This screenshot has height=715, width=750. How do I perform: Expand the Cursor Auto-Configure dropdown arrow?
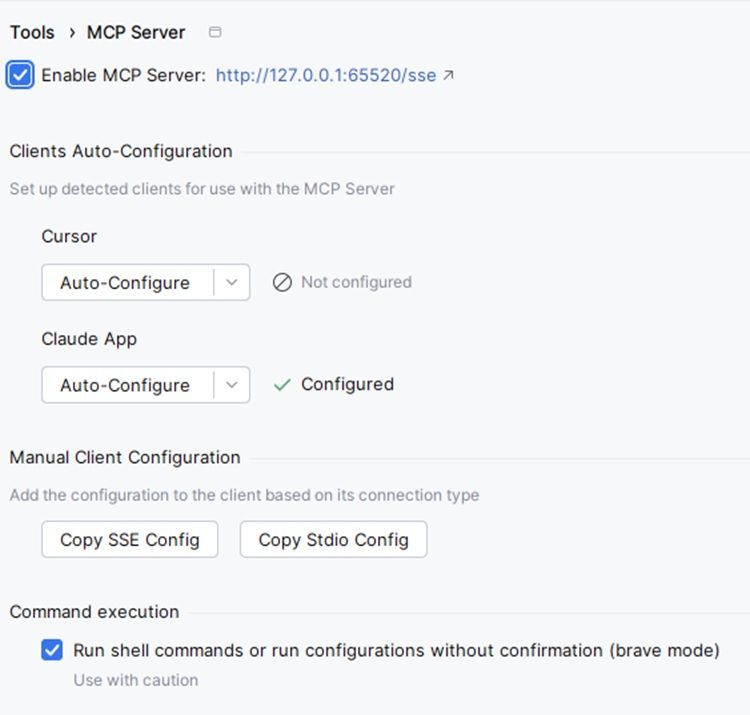click(x=232, y=283)
